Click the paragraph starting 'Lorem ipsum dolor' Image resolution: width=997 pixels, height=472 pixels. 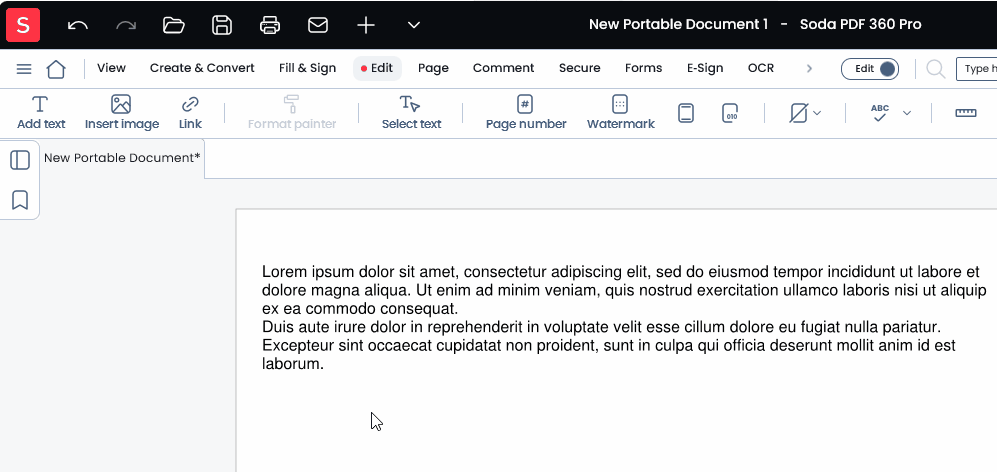click(623, 291)
